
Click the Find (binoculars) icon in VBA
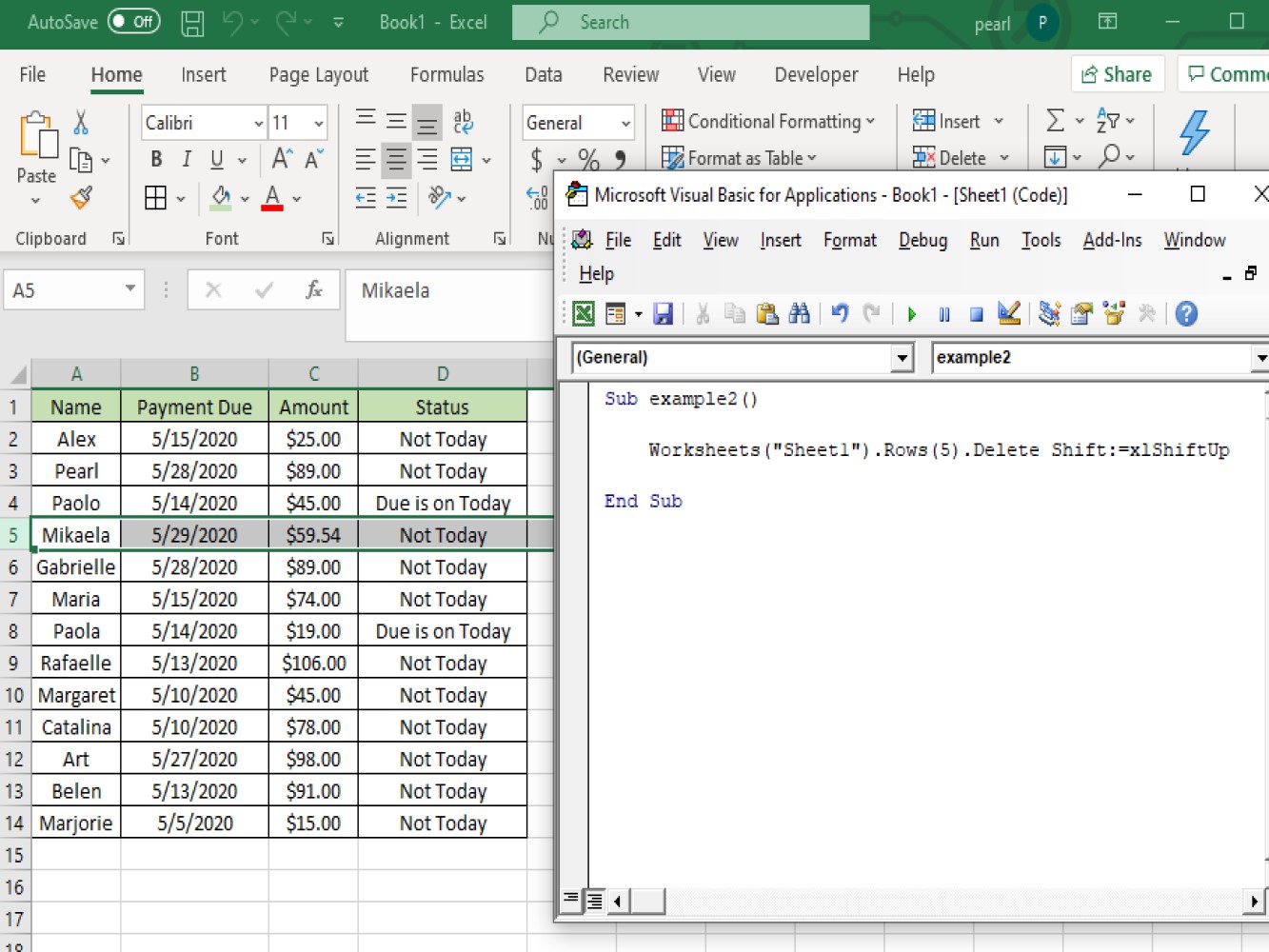coord(800,313)
